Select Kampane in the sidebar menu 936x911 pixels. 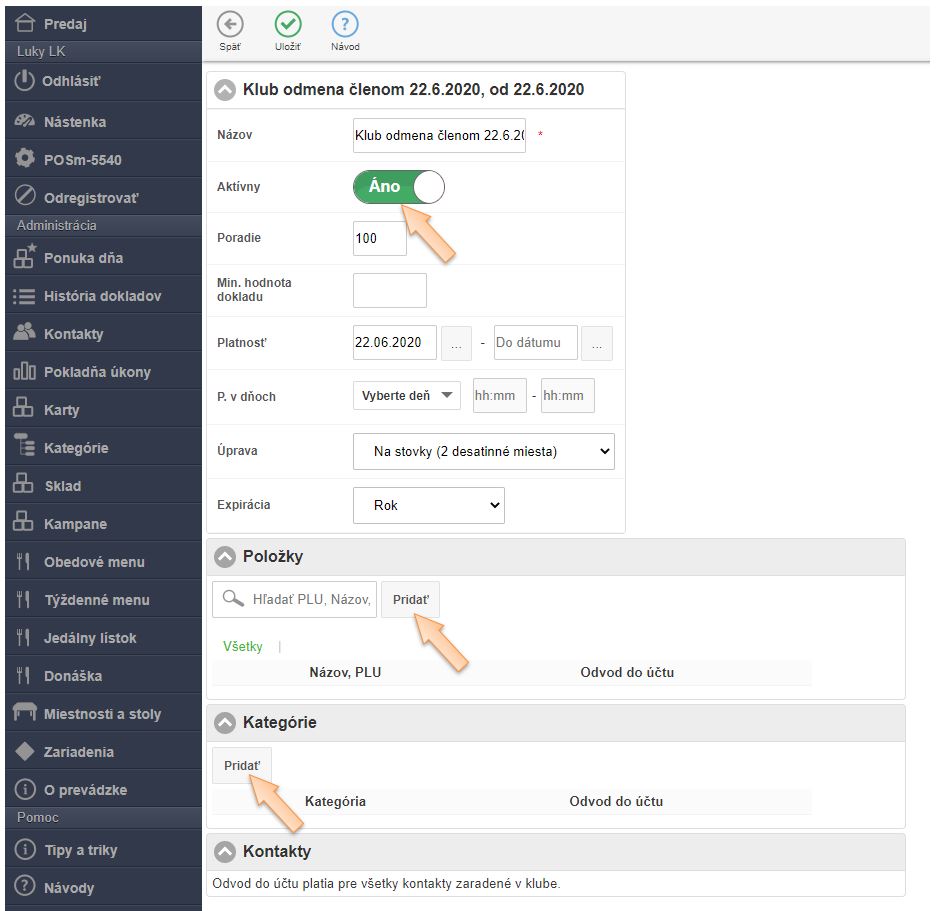coord(75,524)
